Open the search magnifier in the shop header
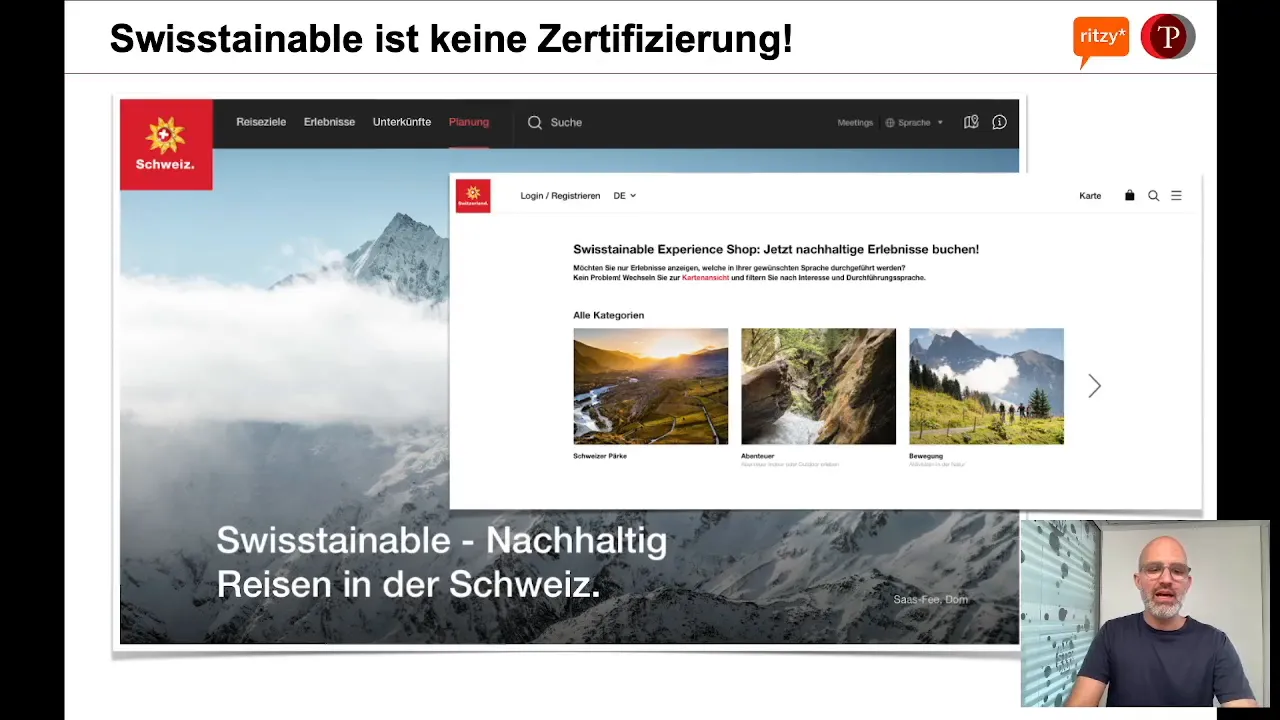Image resolution: width=1280 pixels, height=720 pixels. point(1153,195)
